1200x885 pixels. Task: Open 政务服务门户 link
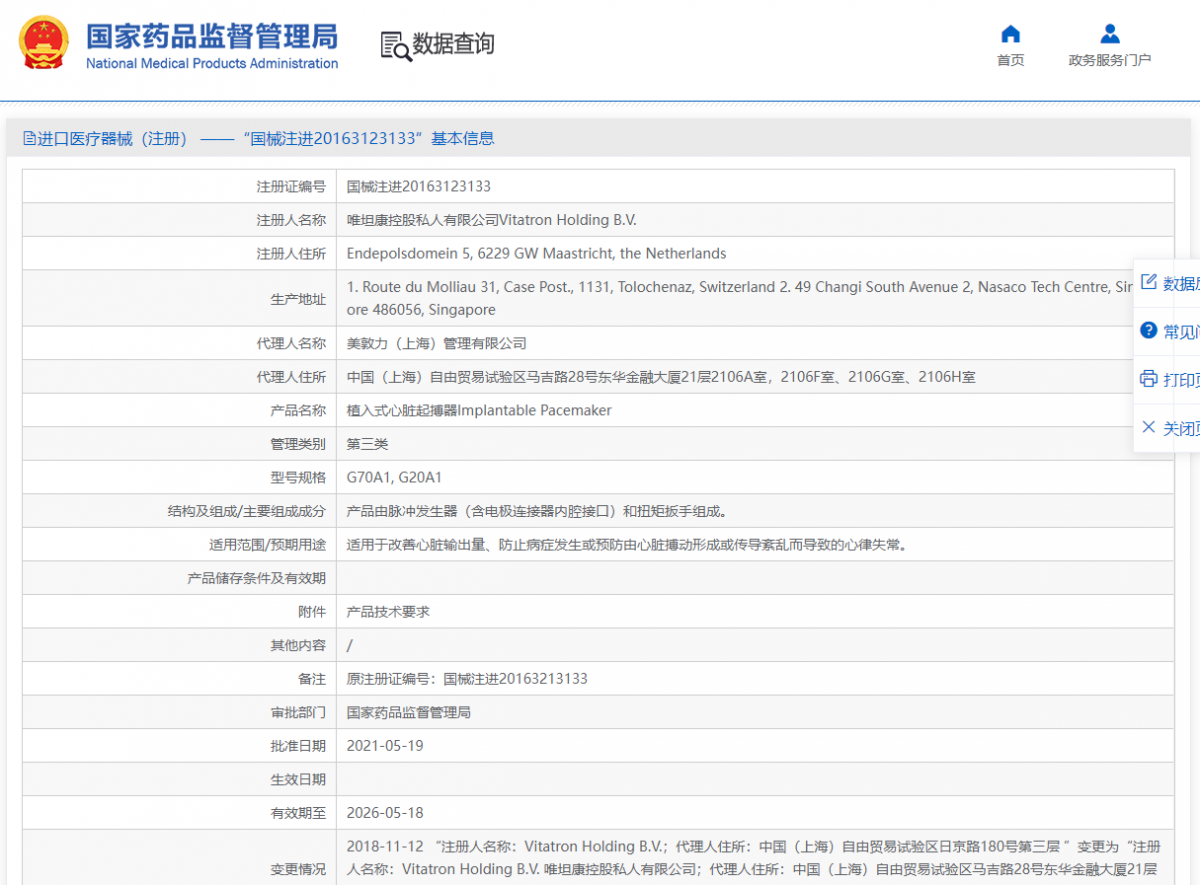tap(1109, 60)
